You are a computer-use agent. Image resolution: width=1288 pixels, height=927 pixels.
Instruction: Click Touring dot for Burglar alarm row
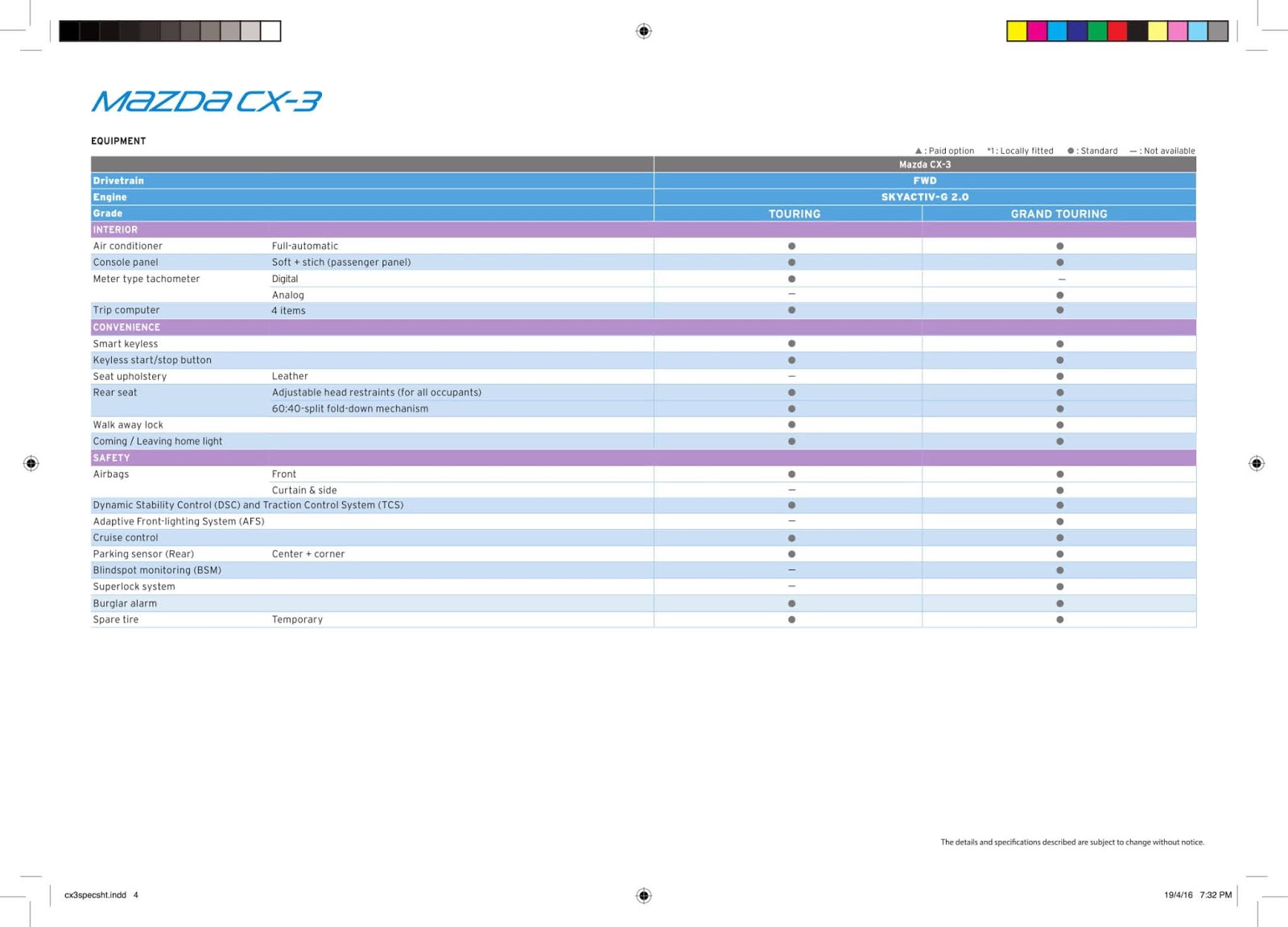click(791, 603)
